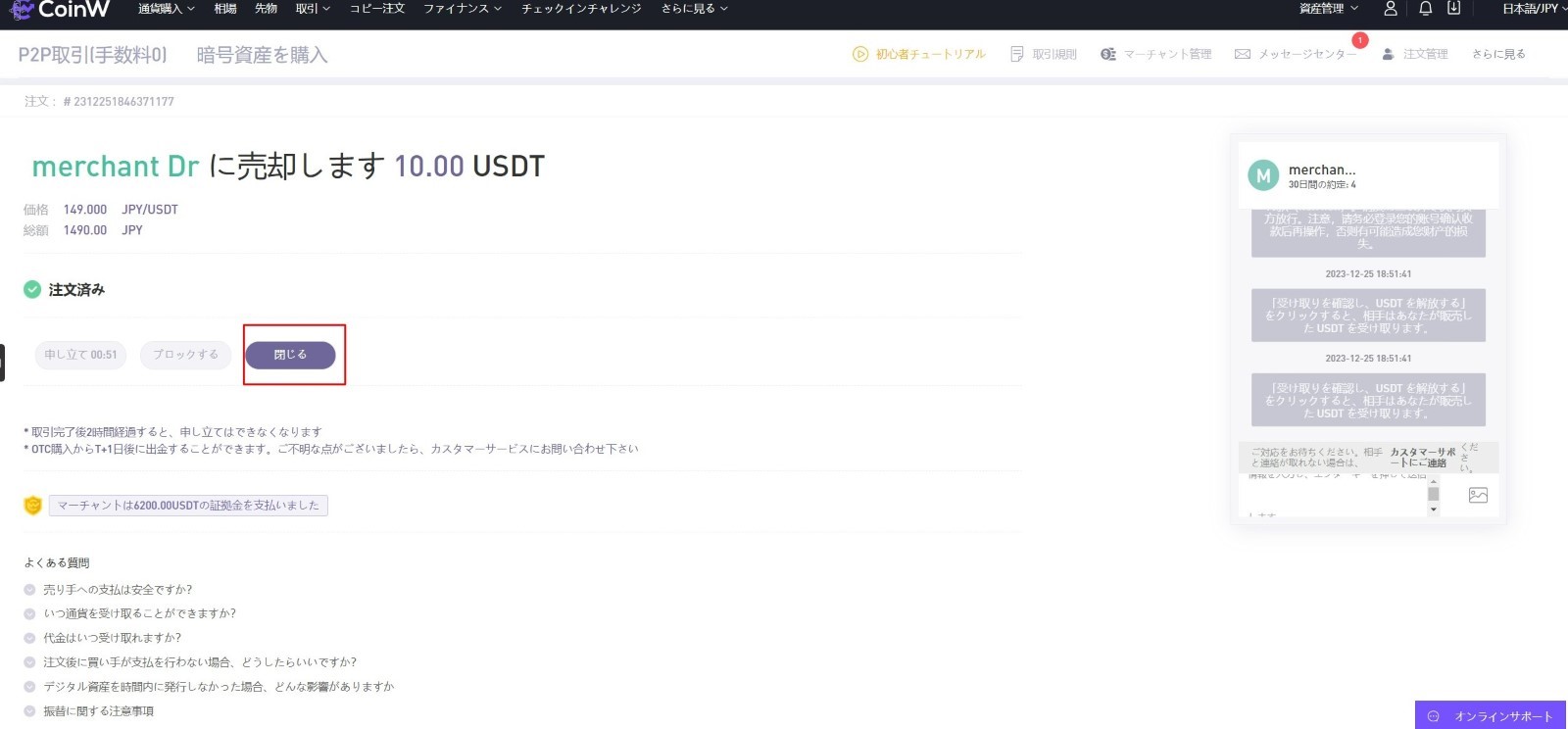The height and width of the screenshot is (729, 1568).
Task: Click the 申し立て 00:51 button
Action: click(x=80, y=355)
